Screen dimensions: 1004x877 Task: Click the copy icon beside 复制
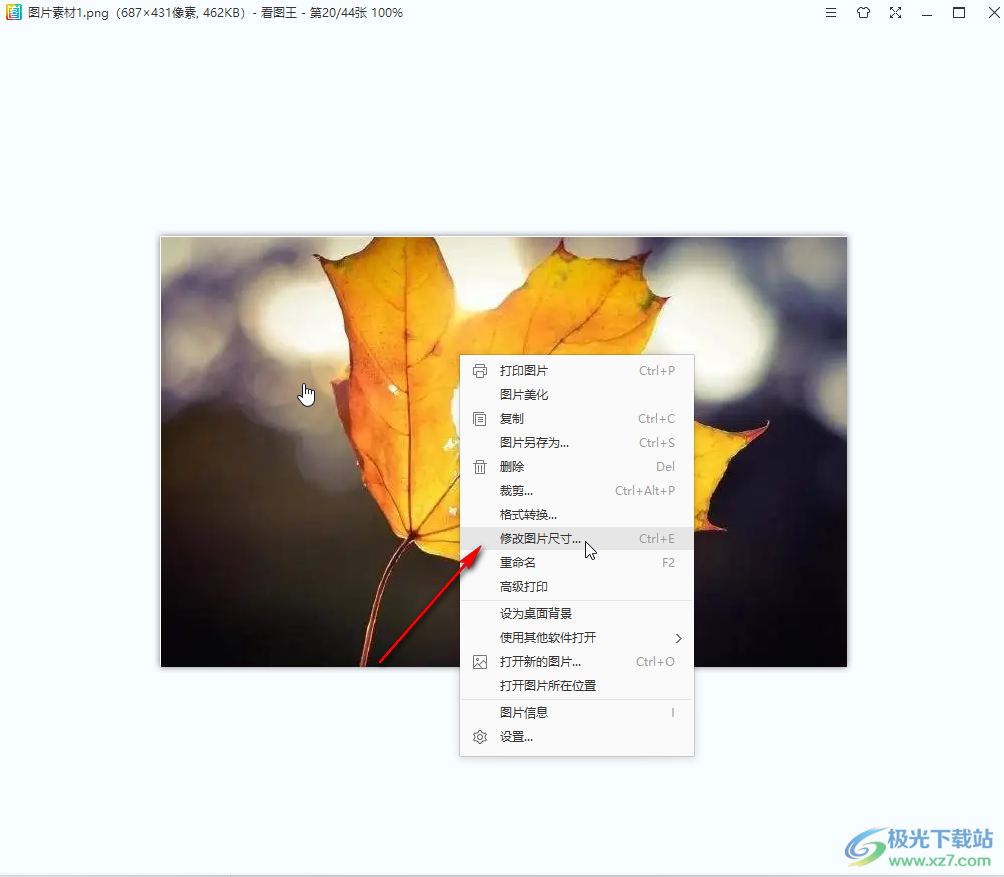point(480,419)
